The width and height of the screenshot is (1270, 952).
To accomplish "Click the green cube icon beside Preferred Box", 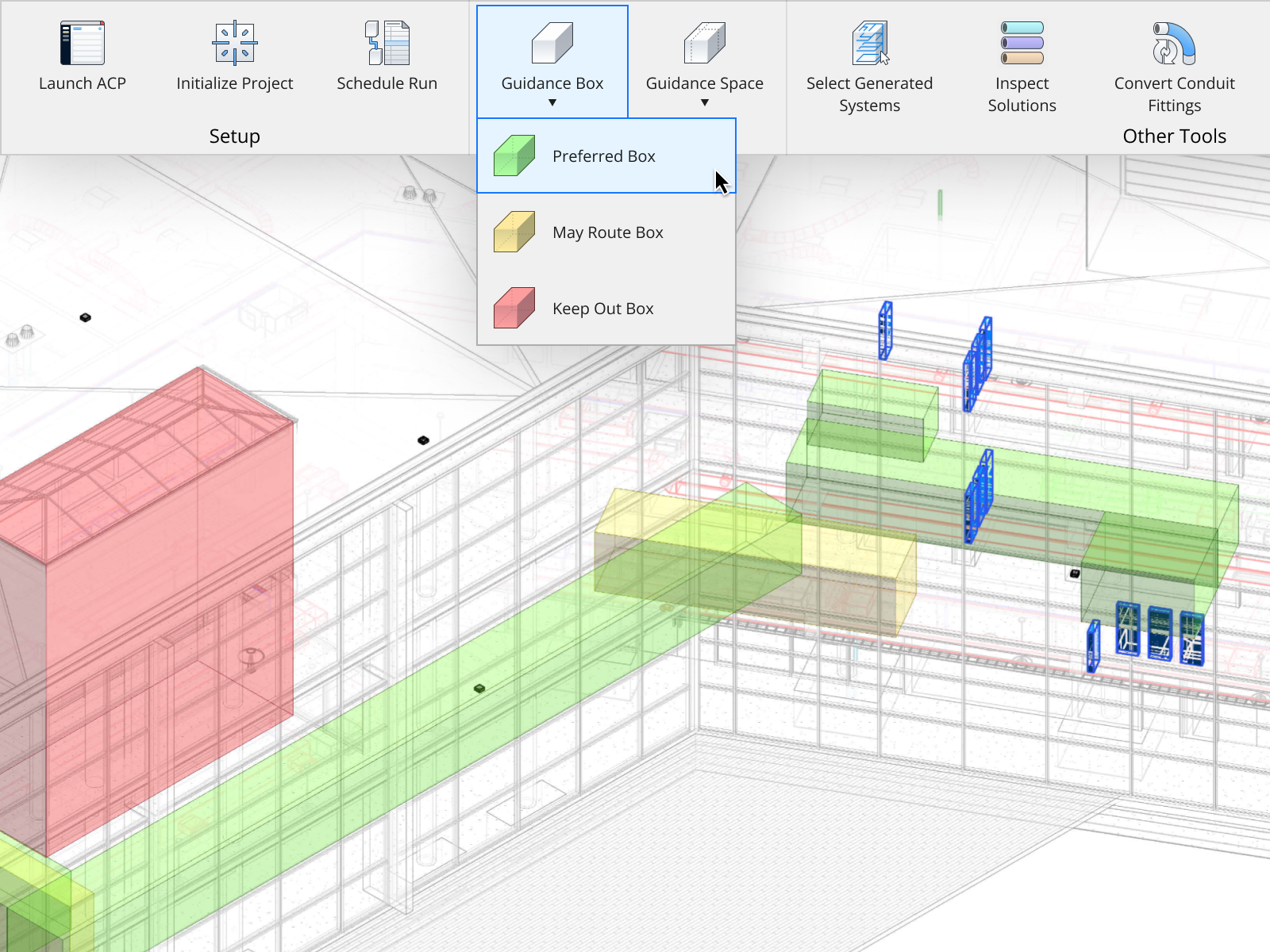I will [x=513, y=155].
